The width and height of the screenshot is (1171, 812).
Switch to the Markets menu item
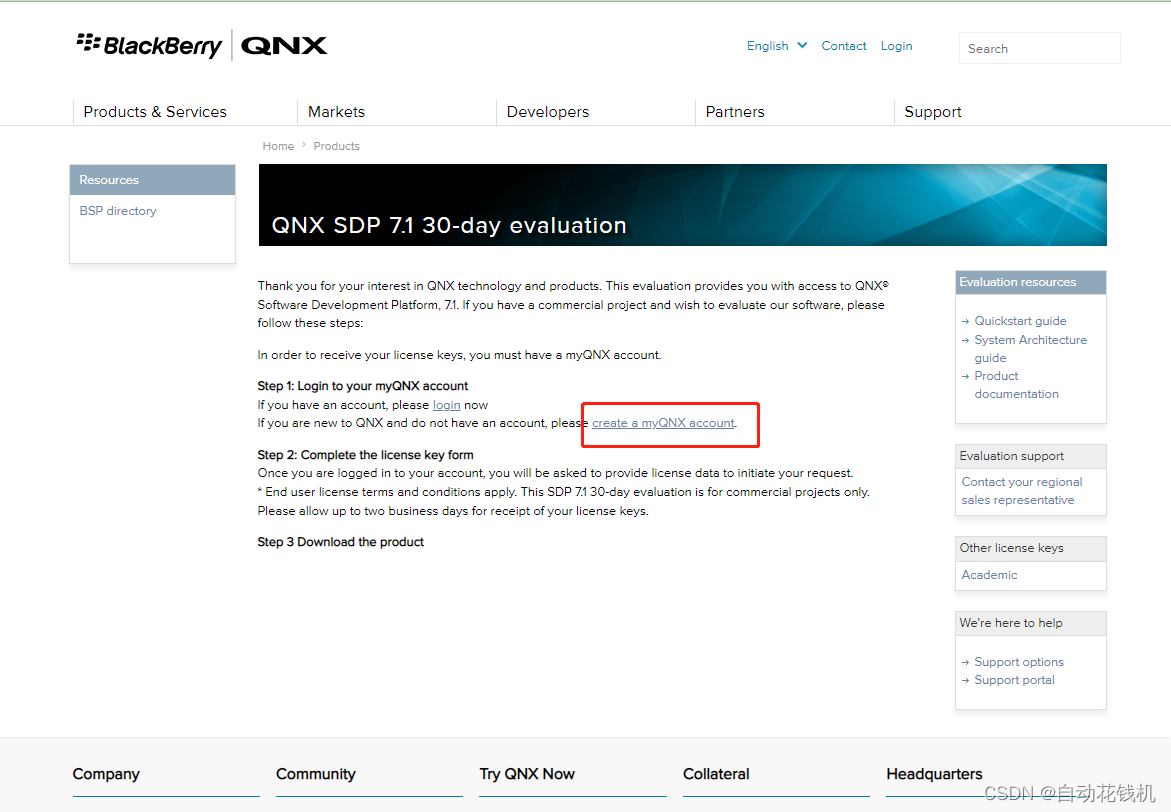click(x=335, y=112)
